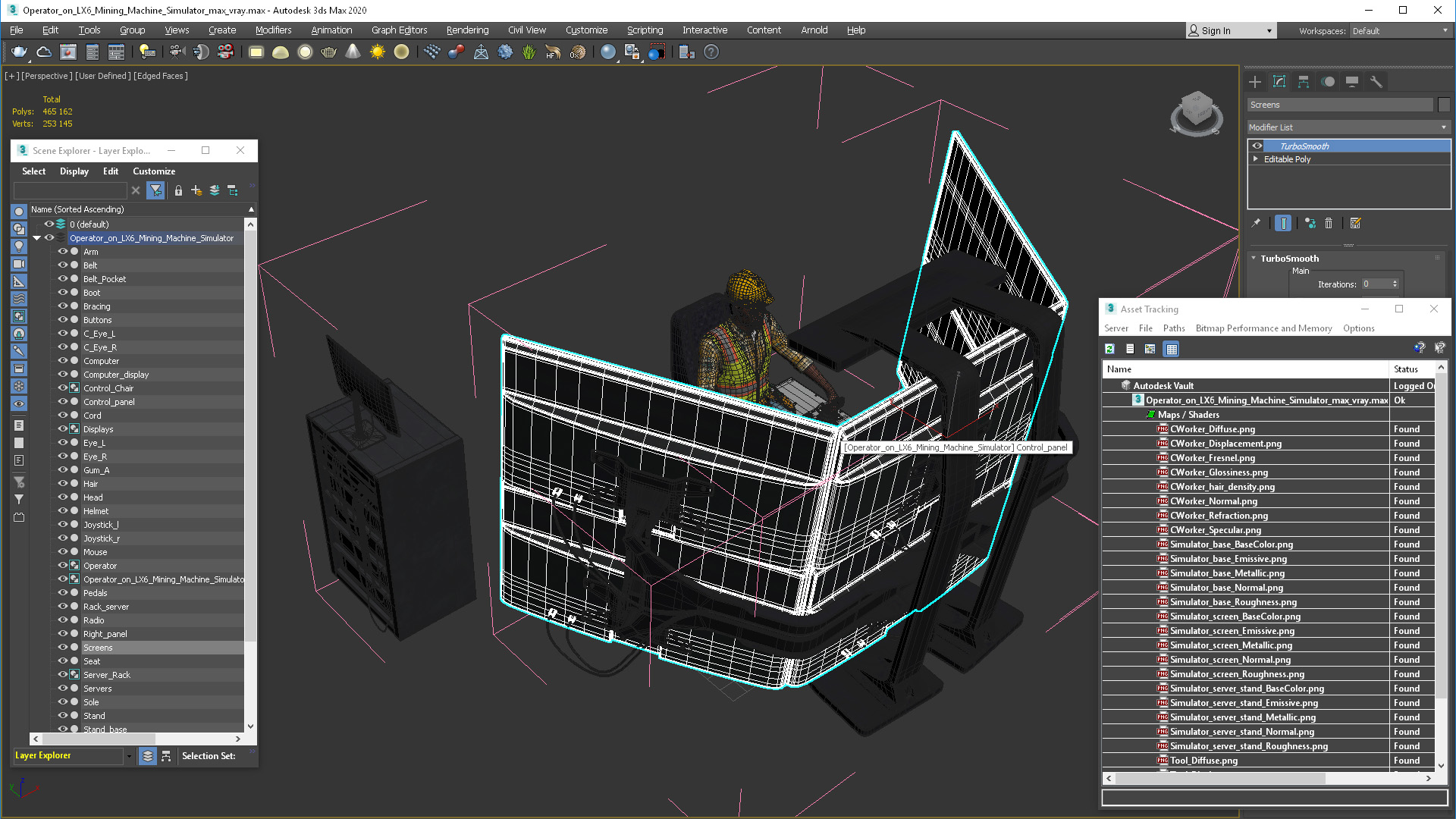Screen dimensions: 1456x819
Task: Click Name sort arrow in Scene Explorer
Action: 251,209
